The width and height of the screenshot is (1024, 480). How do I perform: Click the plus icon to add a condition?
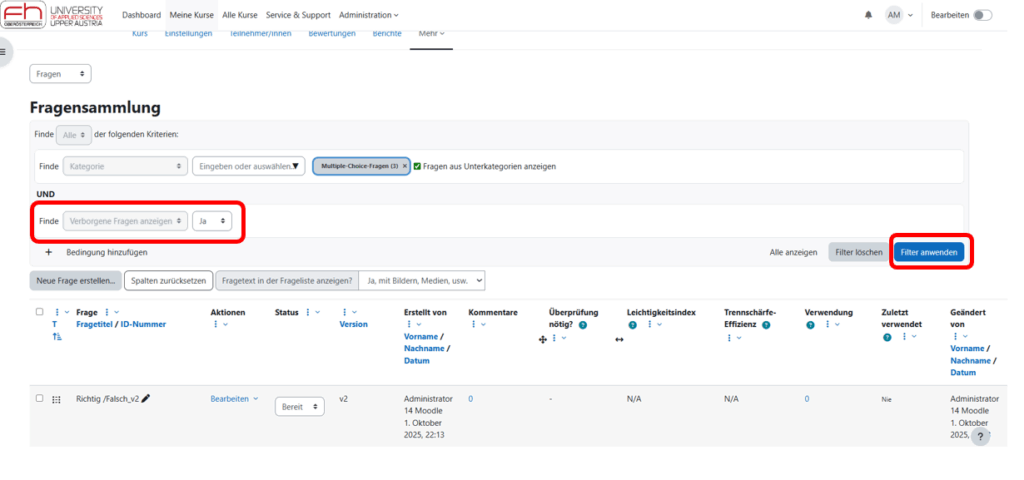pyautogui.click(x=48, y=253)
